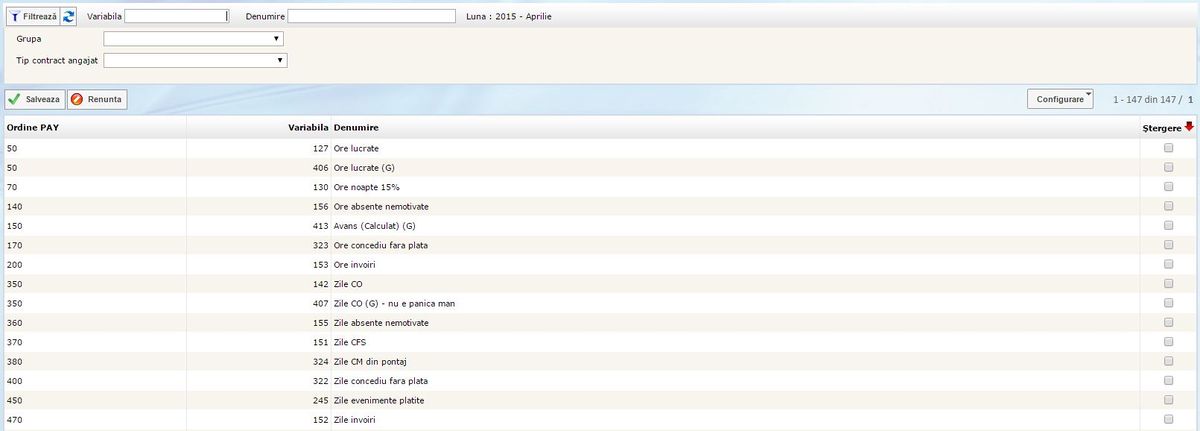Open the Configurare dropdown menu

coord(1060,100)
